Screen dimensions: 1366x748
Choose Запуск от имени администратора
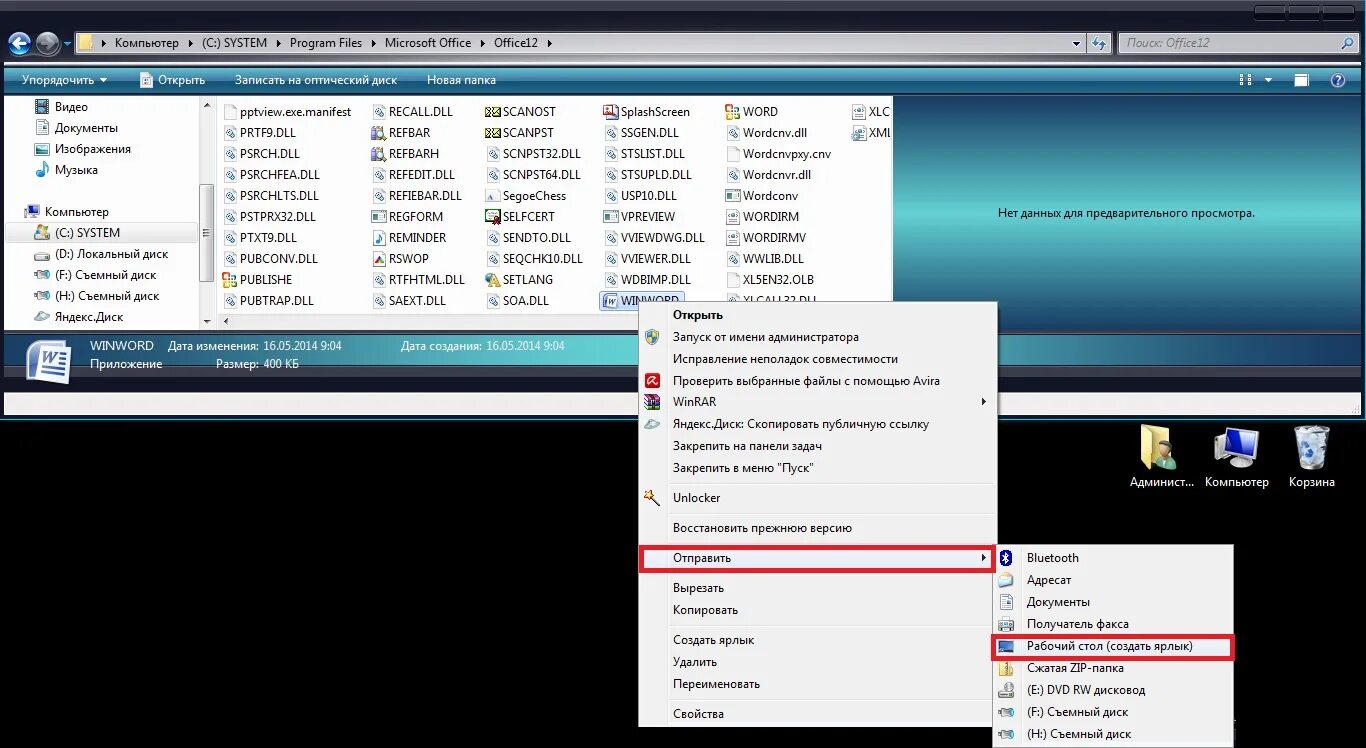[x=818, y=337]
